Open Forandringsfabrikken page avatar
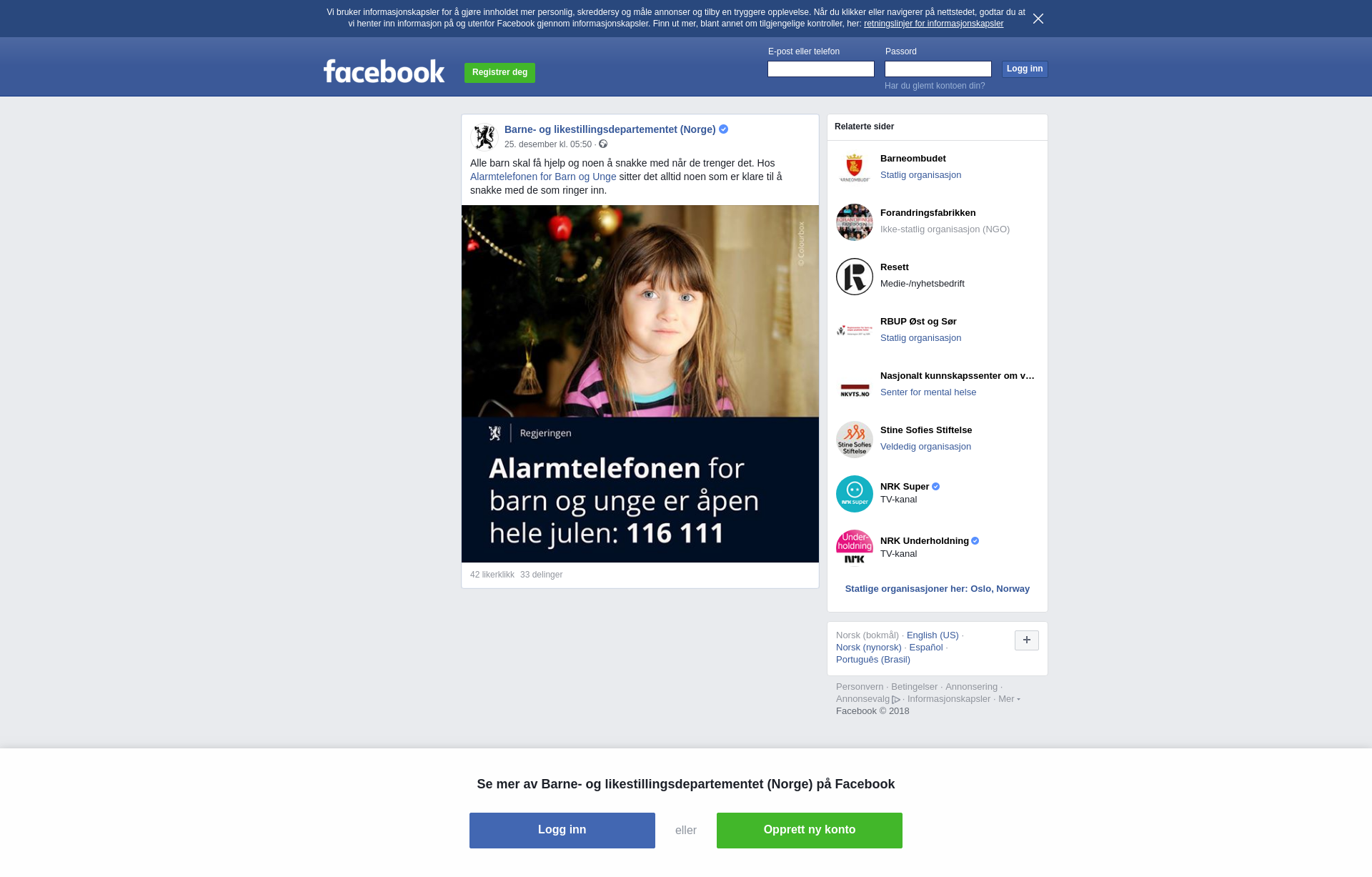 855,222
